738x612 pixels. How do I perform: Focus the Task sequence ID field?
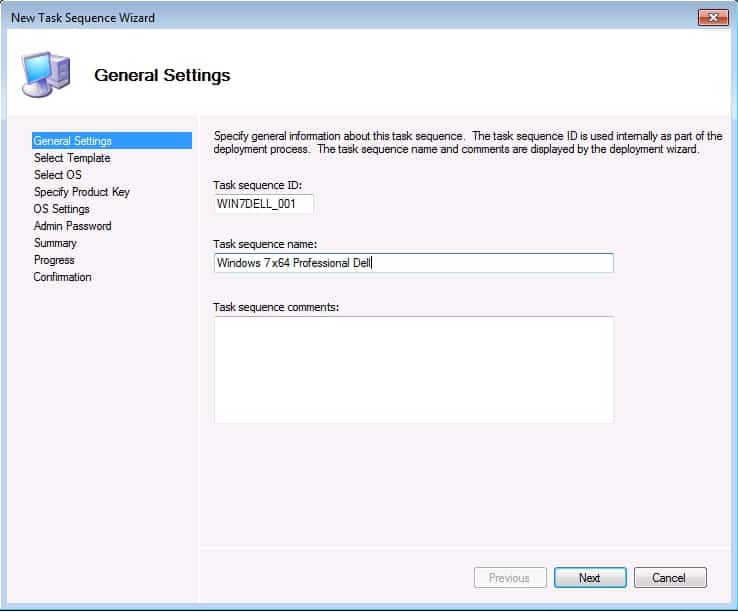coord(264,204)
